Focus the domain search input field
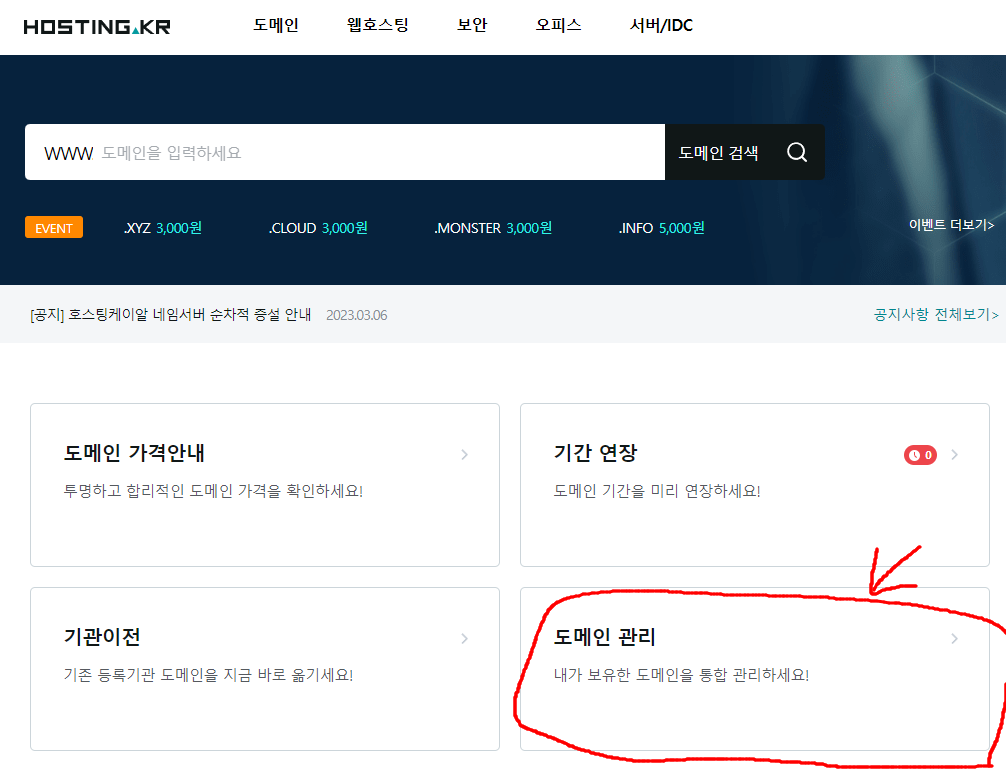This screenshot has width=1006, height=774. 345,152
